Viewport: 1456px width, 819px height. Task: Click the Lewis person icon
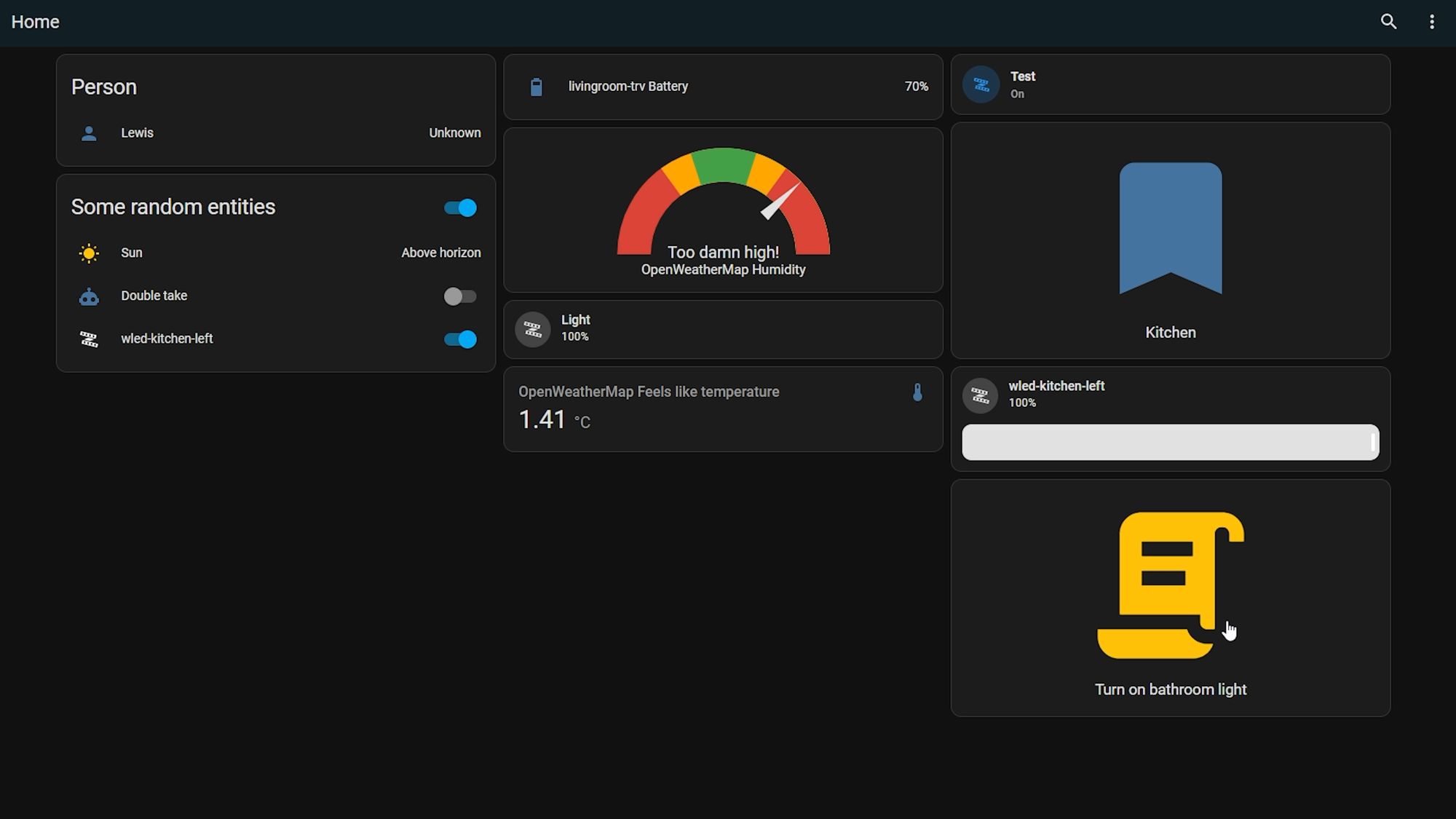tap(89, 133)
